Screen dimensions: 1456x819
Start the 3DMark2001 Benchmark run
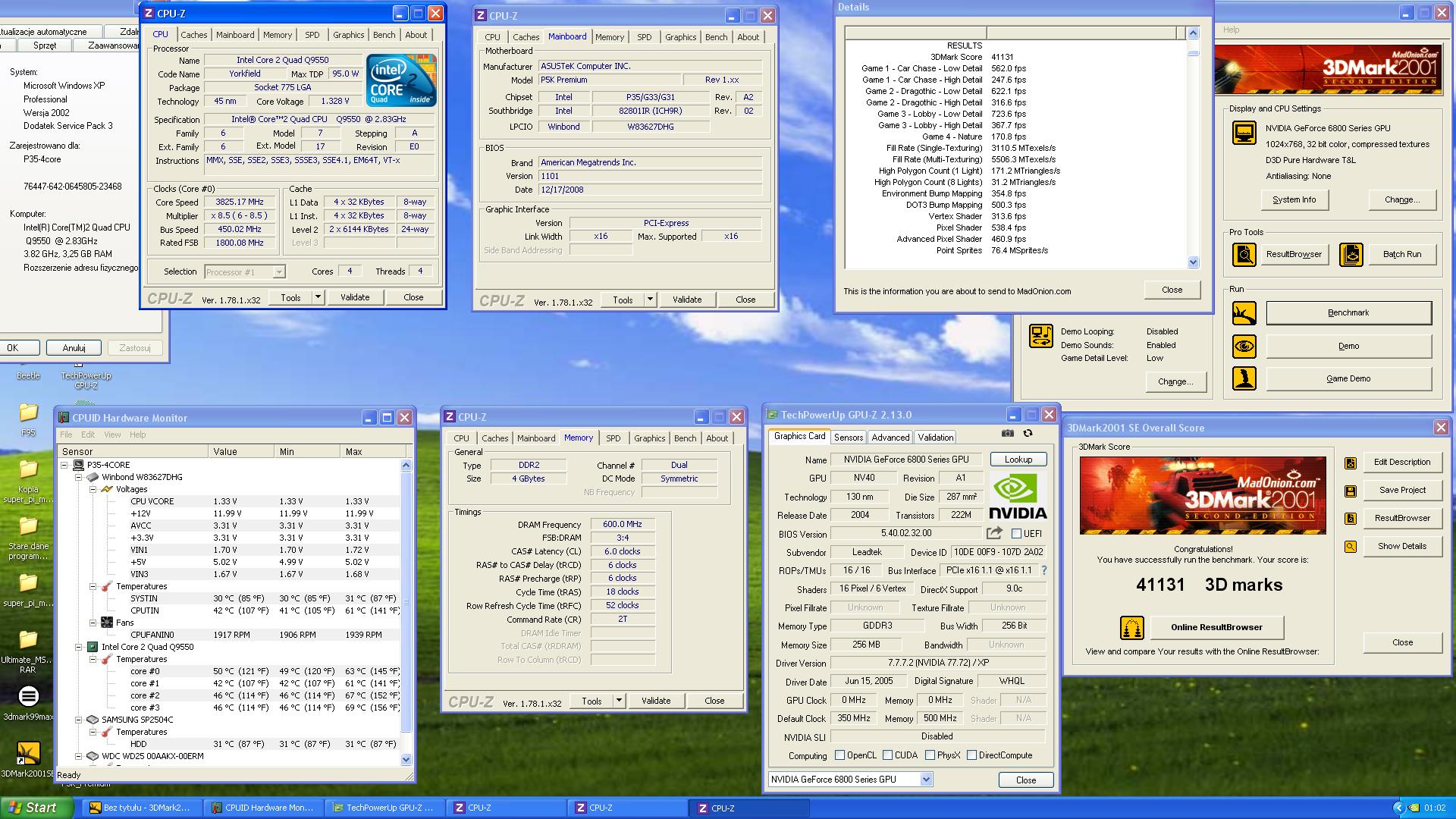click(x=1348, y=313)
